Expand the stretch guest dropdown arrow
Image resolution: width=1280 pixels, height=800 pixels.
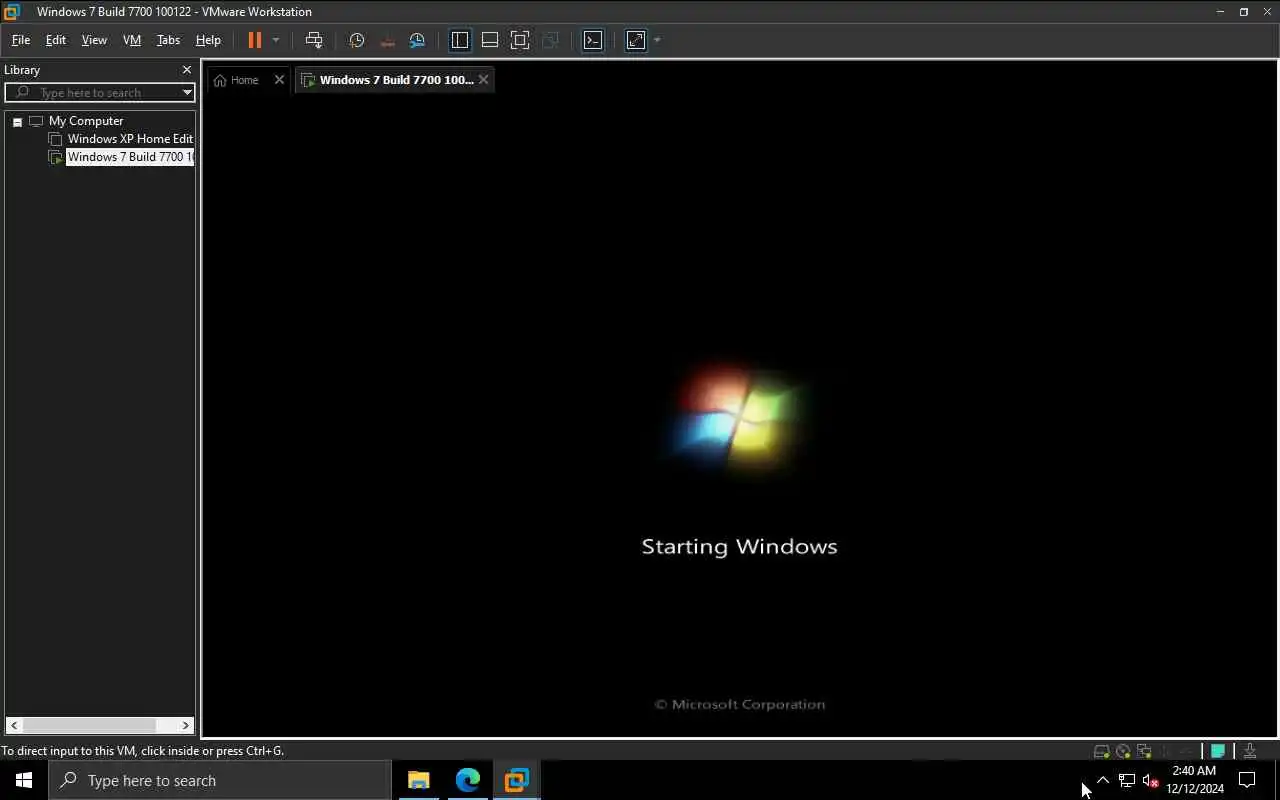tap(657, 40)
